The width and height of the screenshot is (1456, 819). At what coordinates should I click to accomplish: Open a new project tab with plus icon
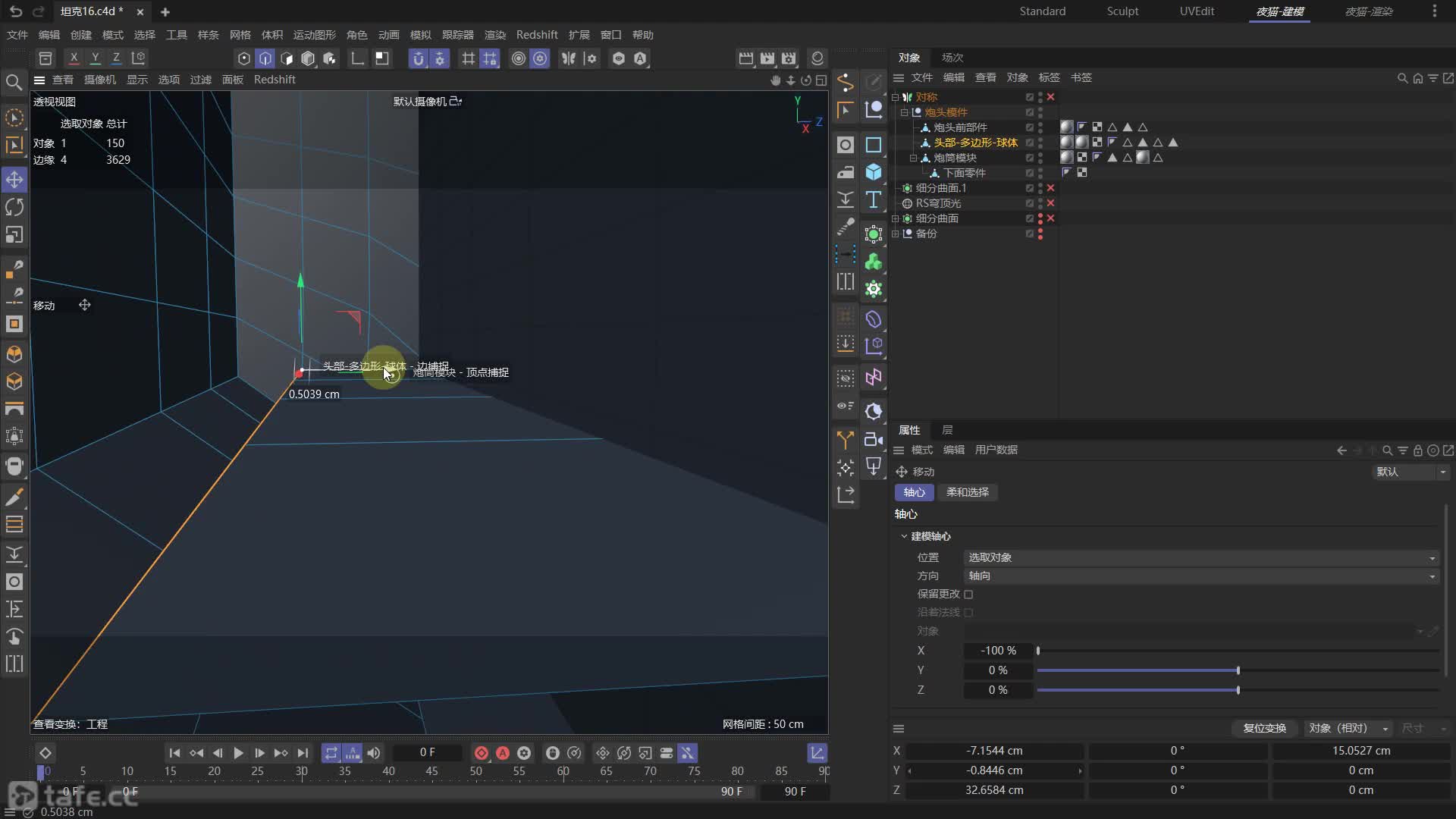[165, 11]
